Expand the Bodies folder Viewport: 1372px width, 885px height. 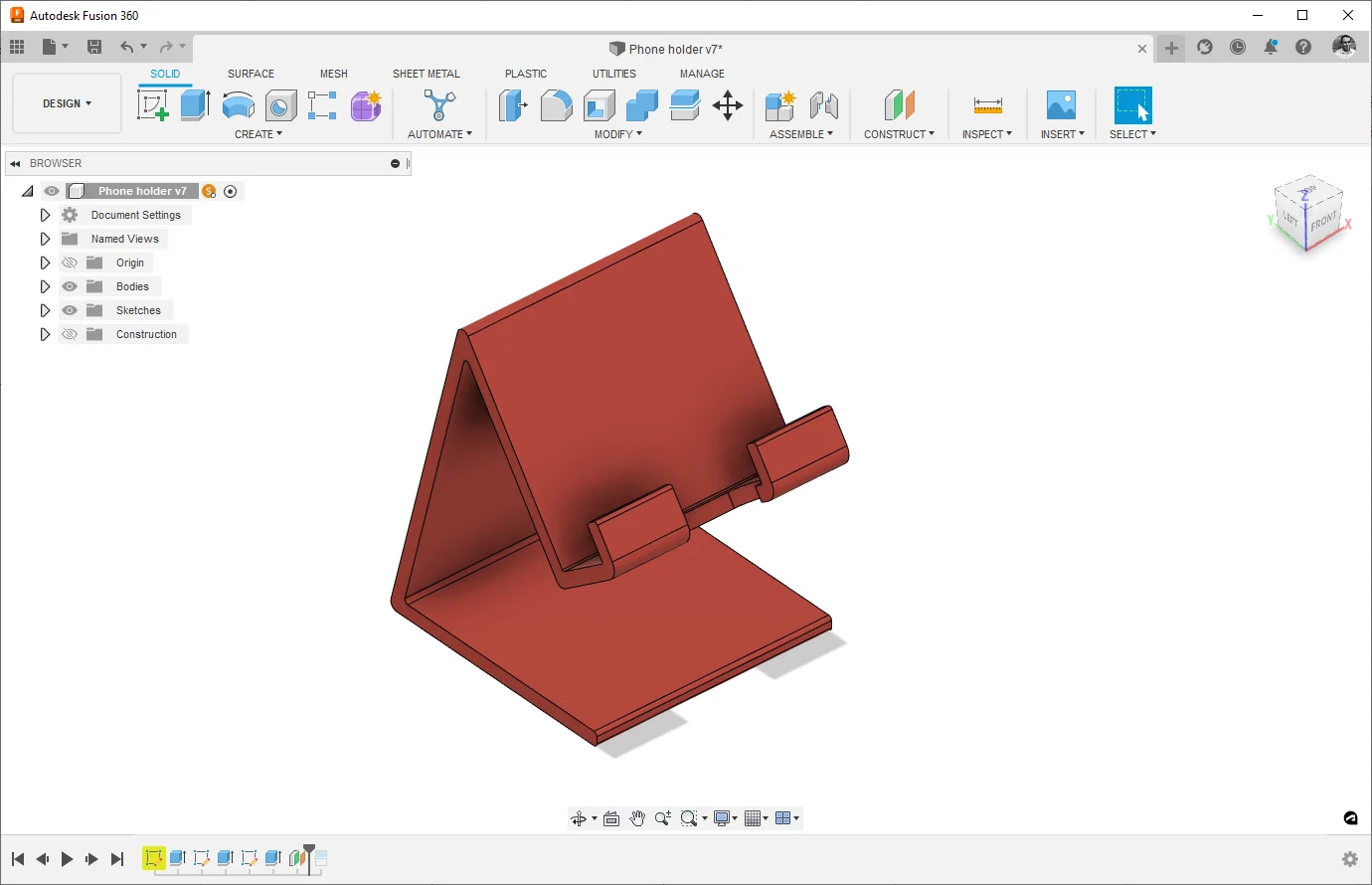[45, 286]
